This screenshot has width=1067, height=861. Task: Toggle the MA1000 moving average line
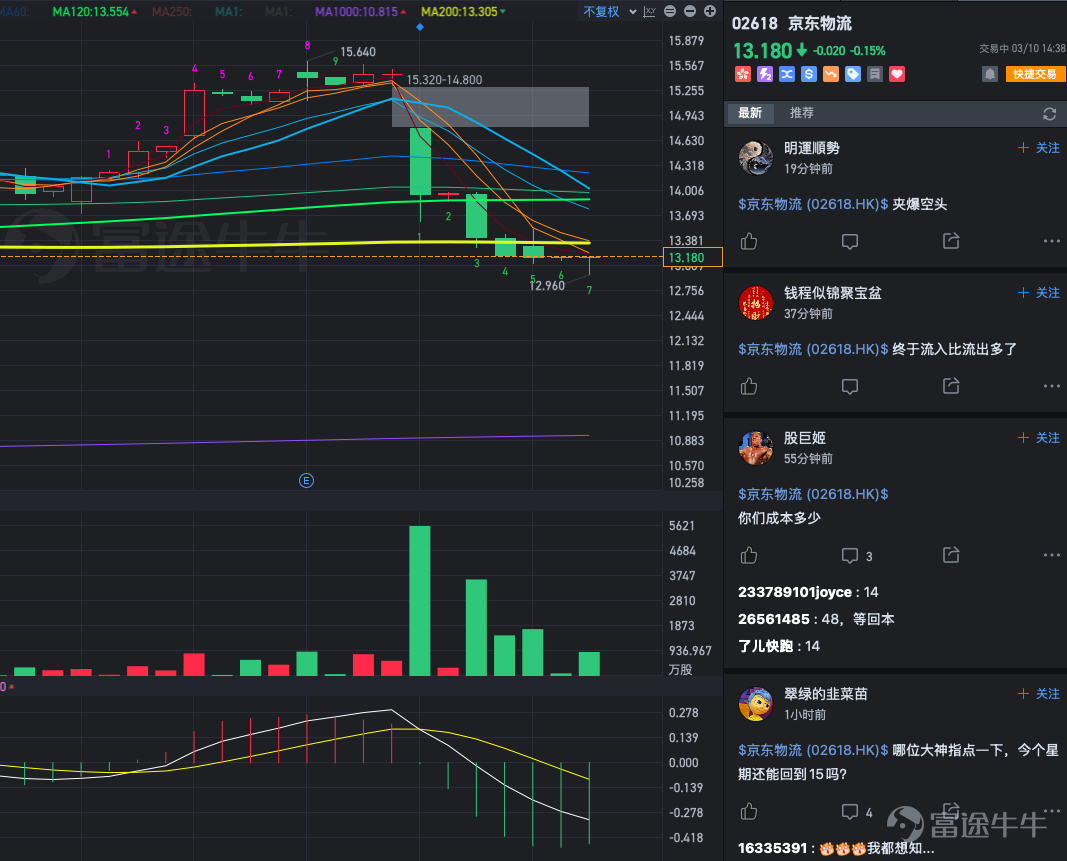[361, 12]
